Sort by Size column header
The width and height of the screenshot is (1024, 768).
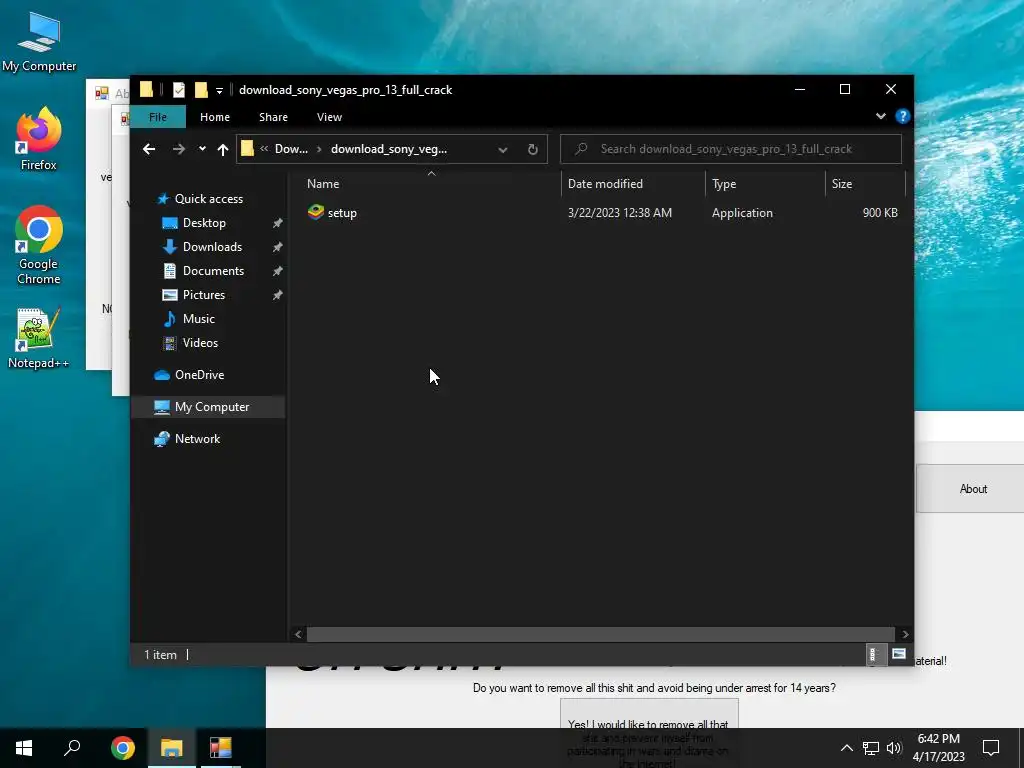[x=865, y=184]
